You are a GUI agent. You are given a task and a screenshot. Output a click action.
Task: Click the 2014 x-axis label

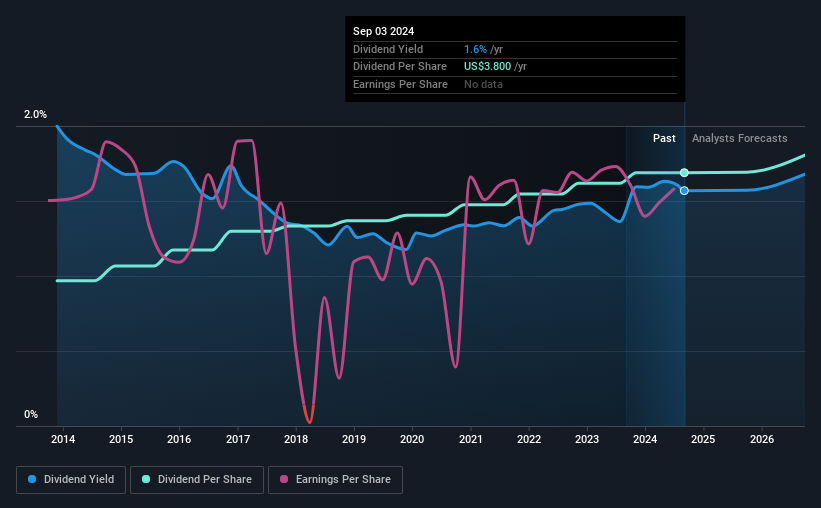click(x=63, y=439)
